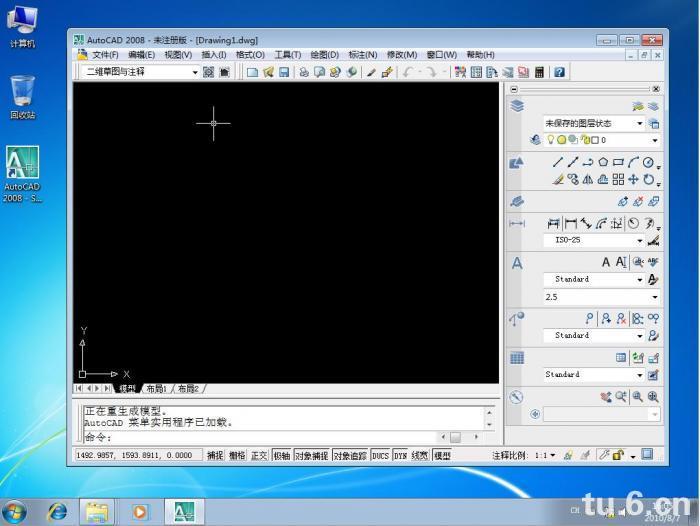Viewport: 700px width, 526px height.
Task: Click the Mirror tool icon
Action: tap(588, 180)
